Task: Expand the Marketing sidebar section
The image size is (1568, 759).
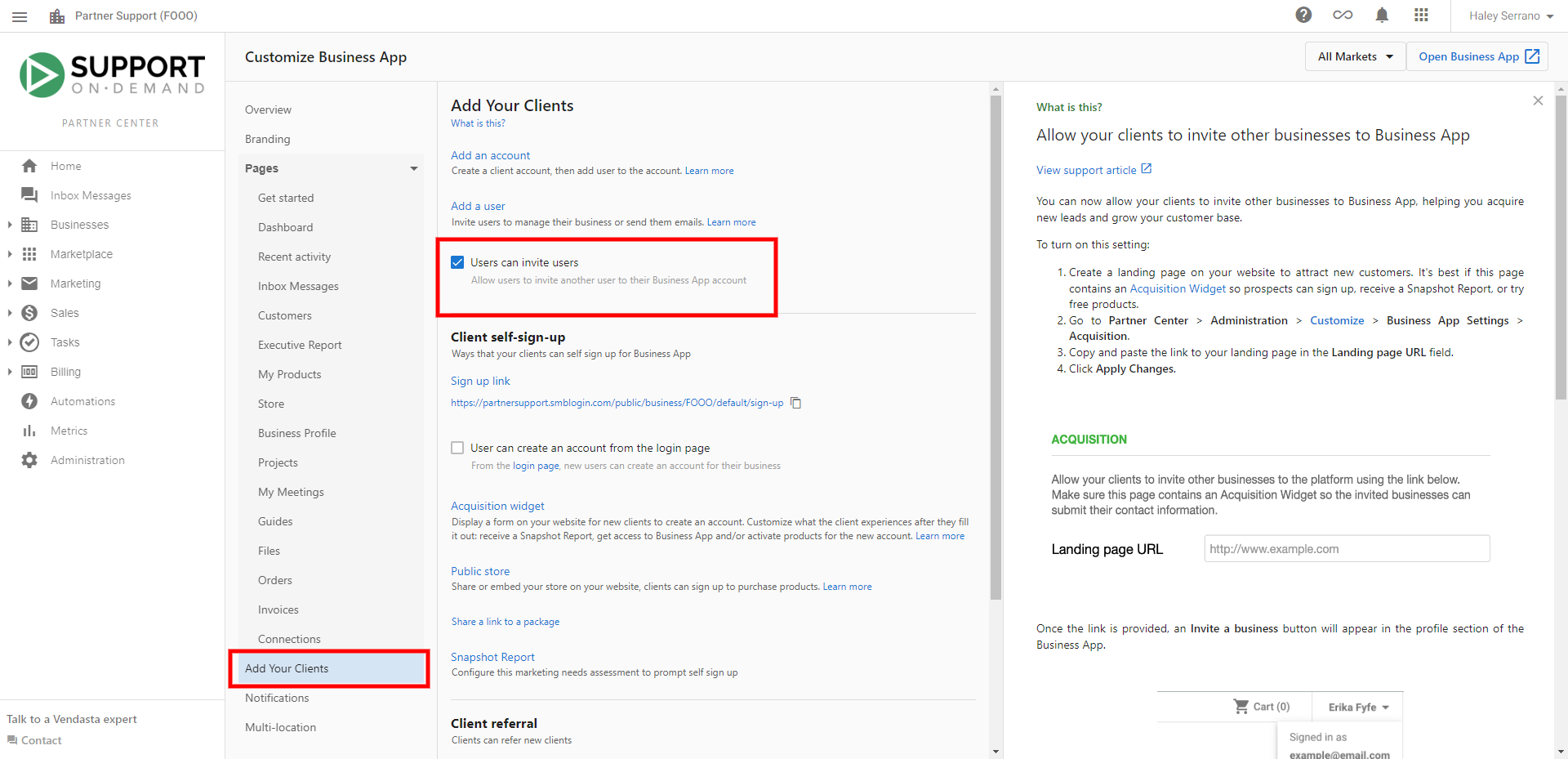Action: click(x=9, y=284)
